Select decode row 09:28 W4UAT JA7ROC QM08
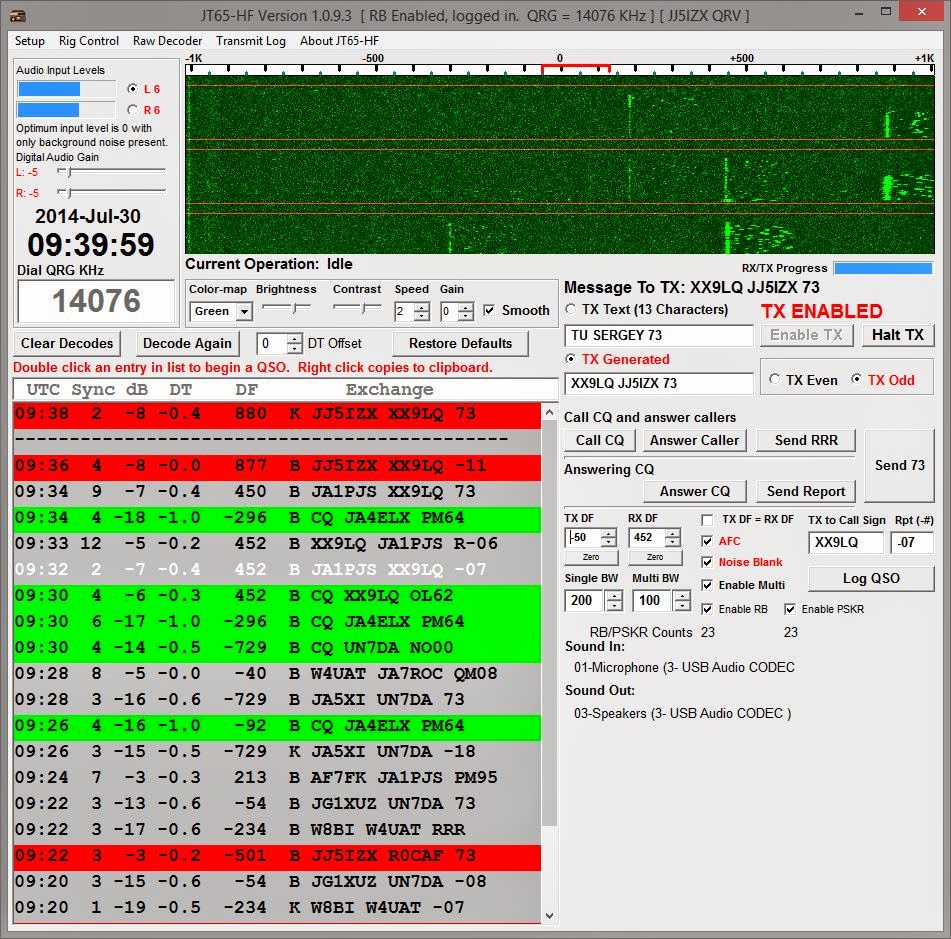Image resolution: width=951 pixels, height=939 pixels. click(277, 674)
